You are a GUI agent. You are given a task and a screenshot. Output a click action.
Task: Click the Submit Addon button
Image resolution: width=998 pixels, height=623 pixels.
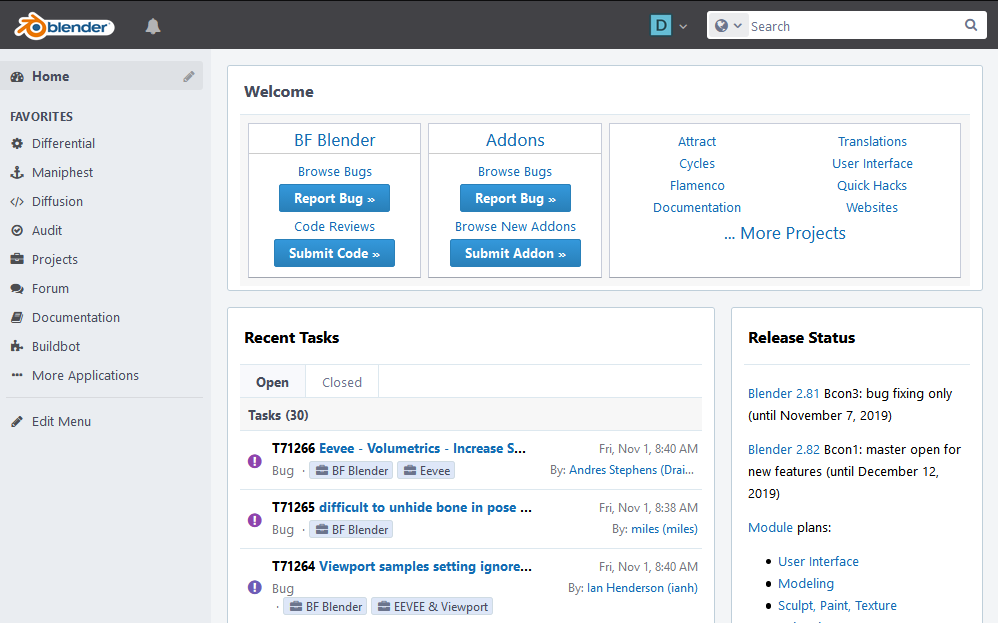515,253
